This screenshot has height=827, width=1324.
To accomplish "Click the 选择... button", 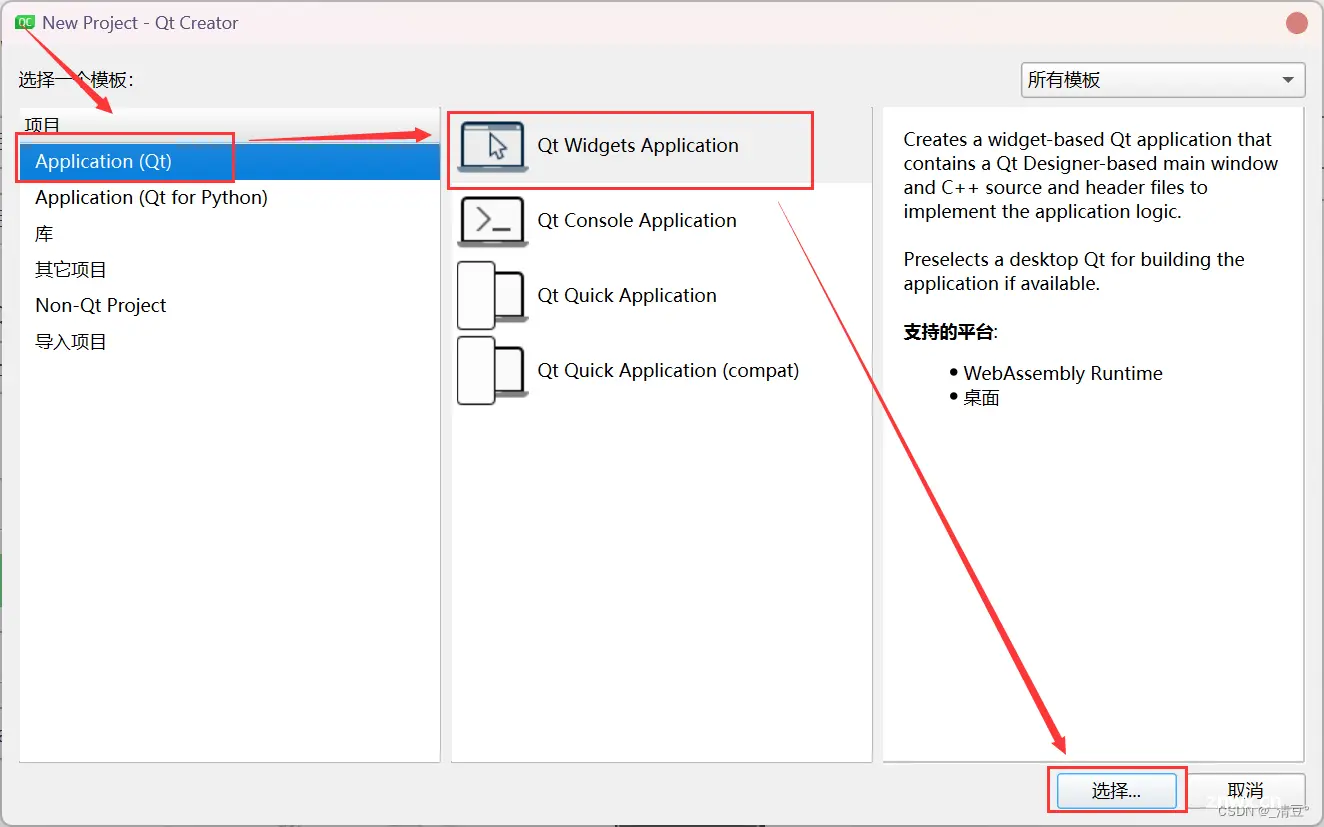I will [x=1117, y=791].
